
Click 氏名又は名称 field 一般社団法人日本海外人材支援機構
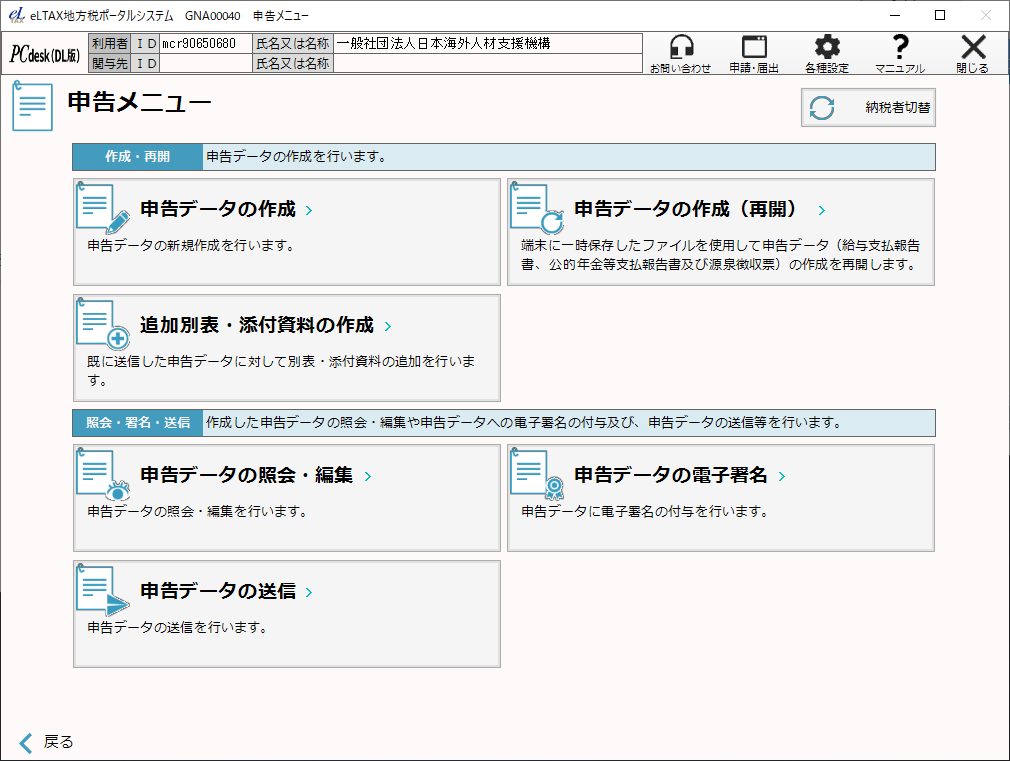(x=488, y=44)
